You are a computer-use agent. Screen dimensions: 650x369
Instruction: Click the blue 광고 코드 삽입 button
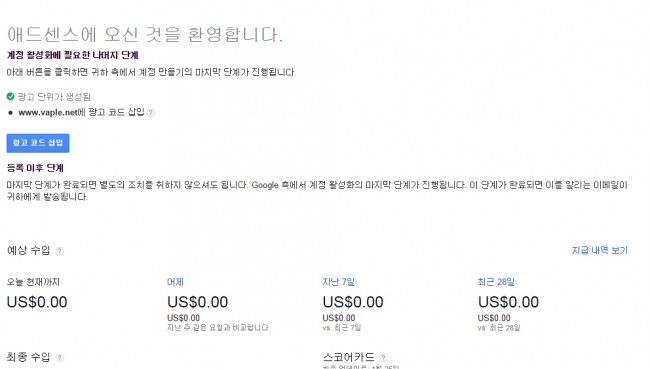pyautogui.click(x=38, y=143)
